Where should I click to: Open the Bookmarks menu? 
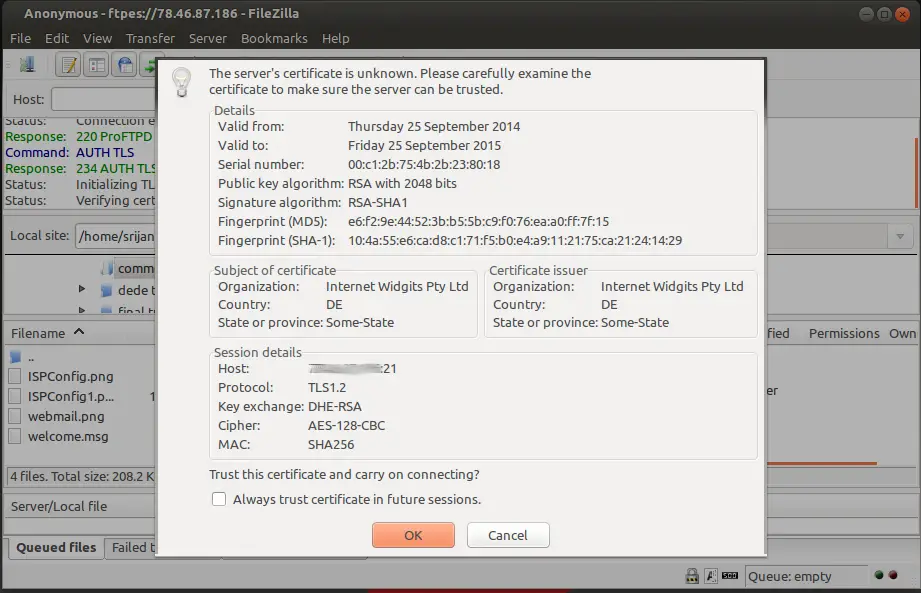click(x=274, y=38)
